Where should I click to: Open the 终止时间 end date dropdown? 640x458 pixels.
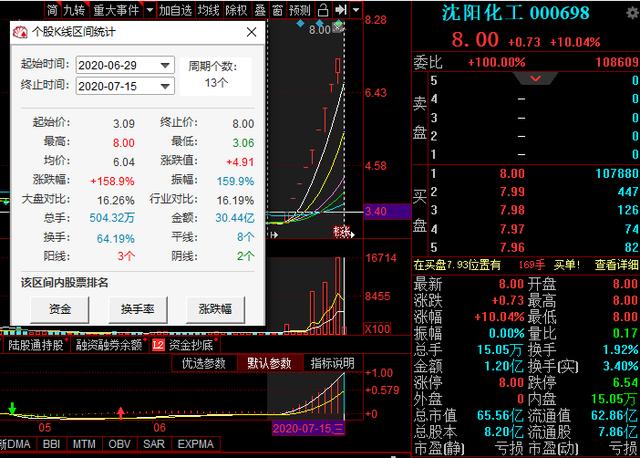point(165,86)
